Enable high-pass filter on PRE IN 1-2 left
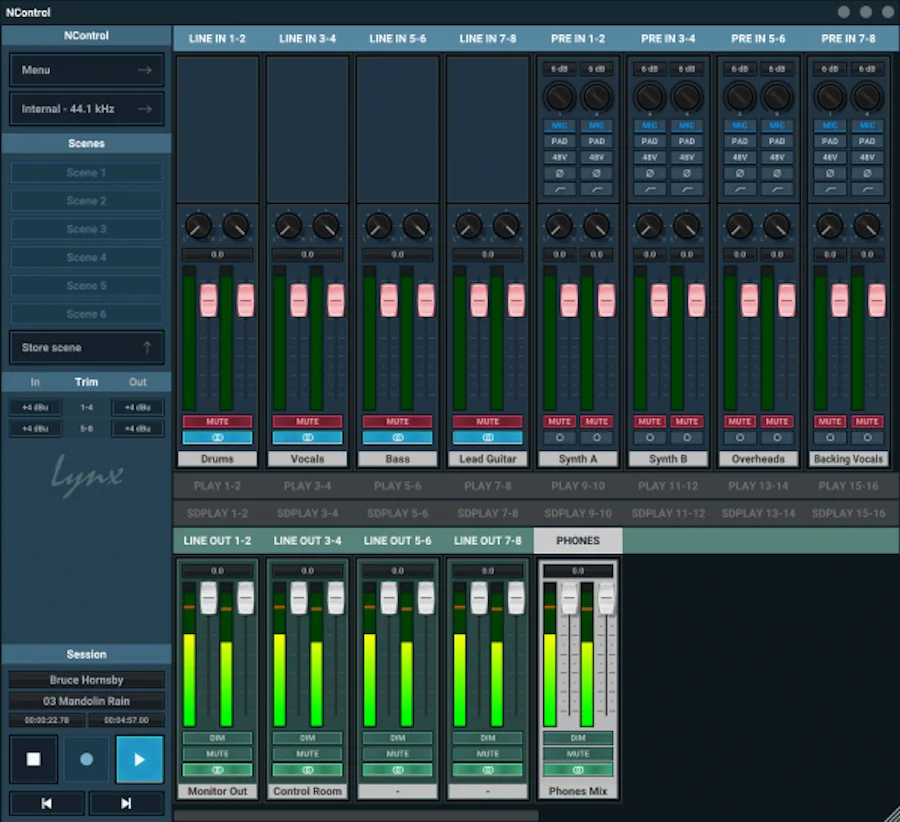The height and width of the screenshot is (822, 900). coord(560,189)
